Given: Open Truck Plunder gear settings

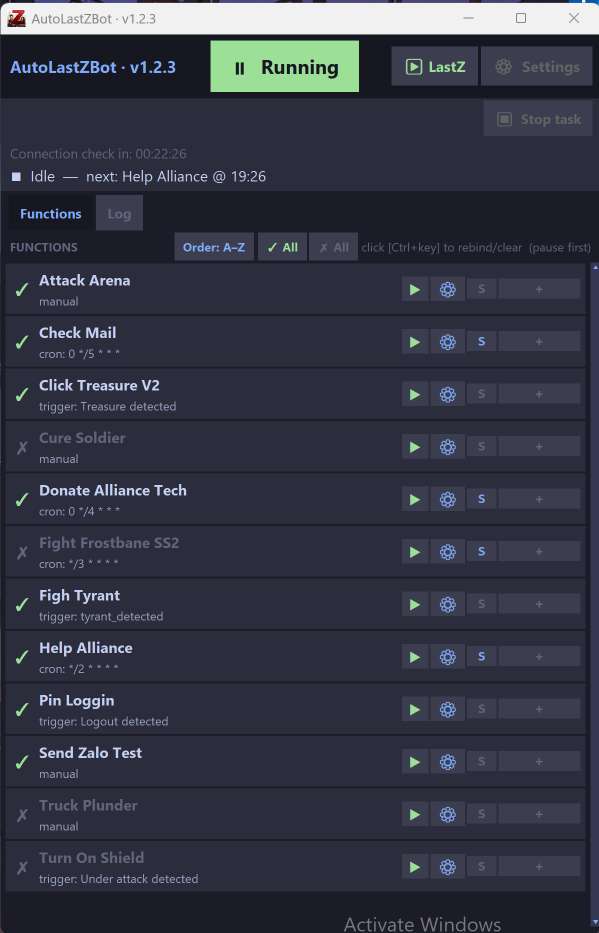Looking at the screenshot, I should pos(447,815).
